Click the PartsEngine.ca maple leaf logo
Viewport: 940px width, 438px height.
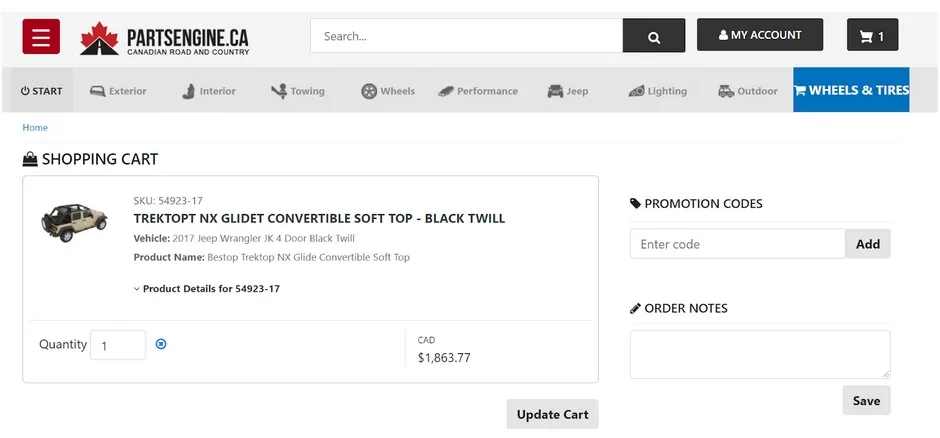(165, 39)
